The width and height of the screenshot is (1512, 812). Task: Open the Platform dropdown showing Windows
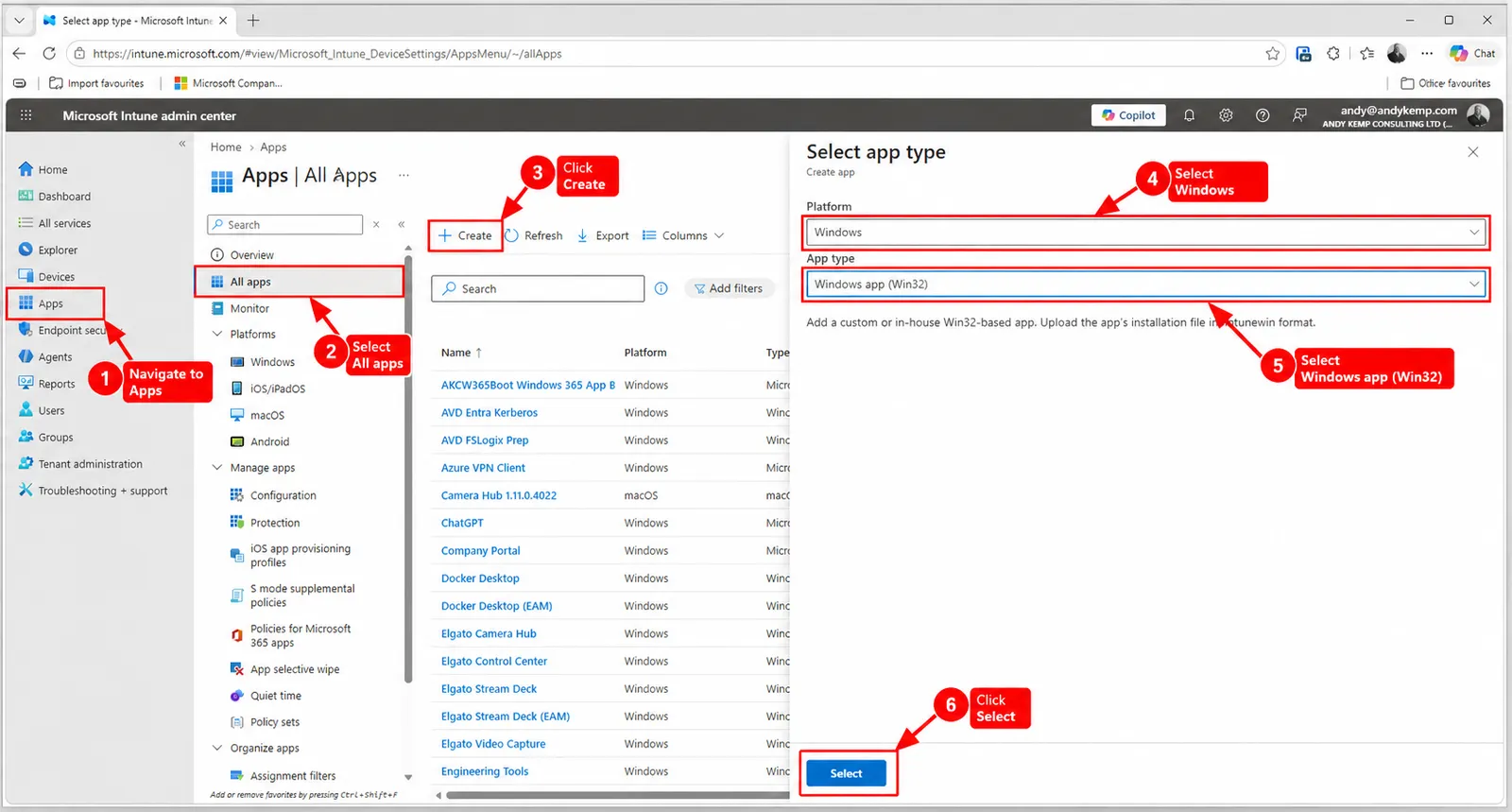coord(1146,233)
